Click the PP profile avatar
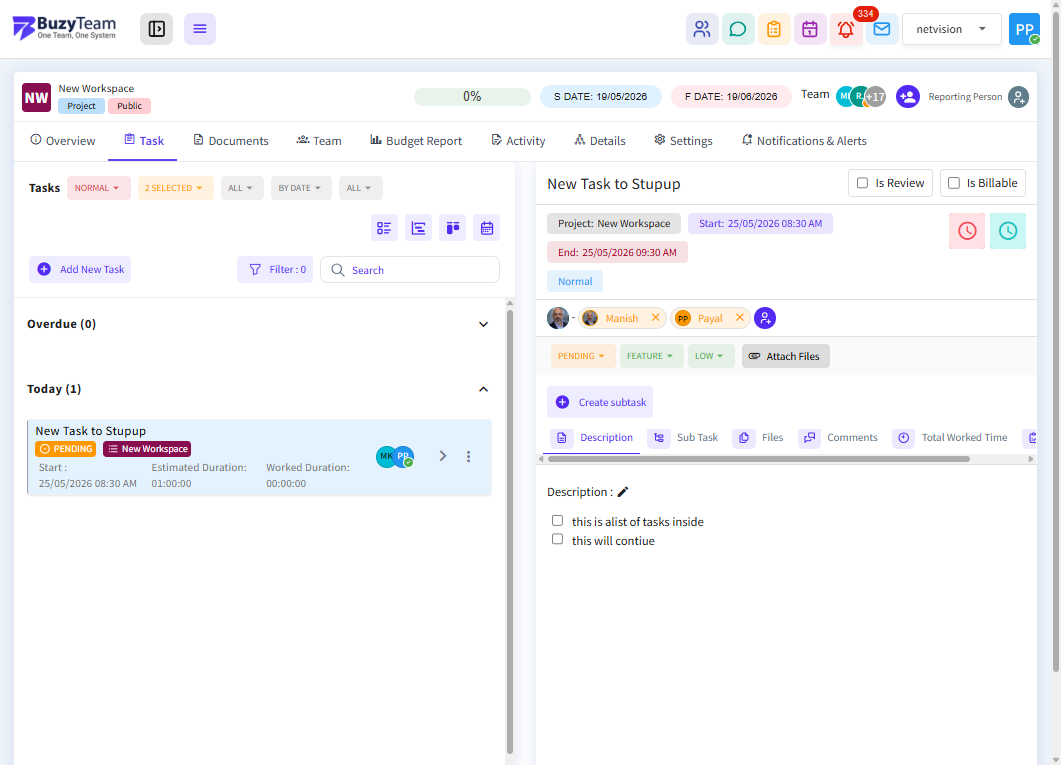The width and height of the screenshot is (1061, 765). [1024, 29]
